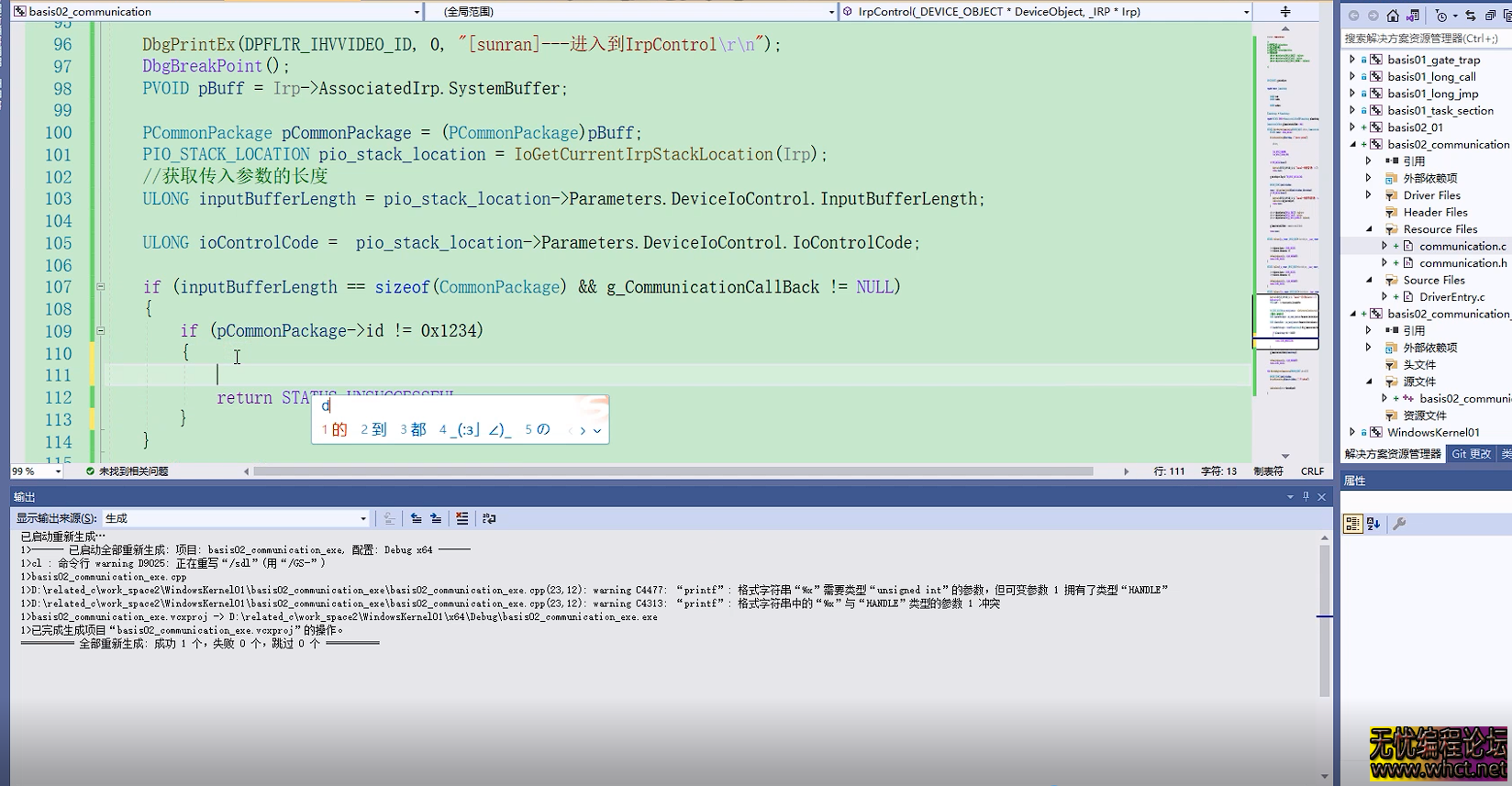Click the Solution Explorer search box
Image resolution: width=1512 pixels, height=786 pixels.
pos(1422,39)
